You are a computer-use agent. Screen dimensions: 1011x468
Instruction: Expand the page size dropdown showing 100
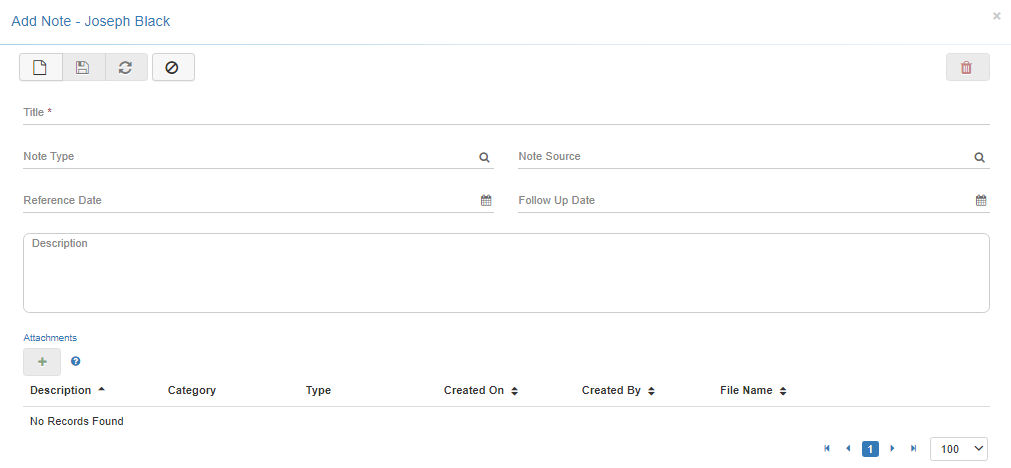pyautogui.click(x=958, y=449)
